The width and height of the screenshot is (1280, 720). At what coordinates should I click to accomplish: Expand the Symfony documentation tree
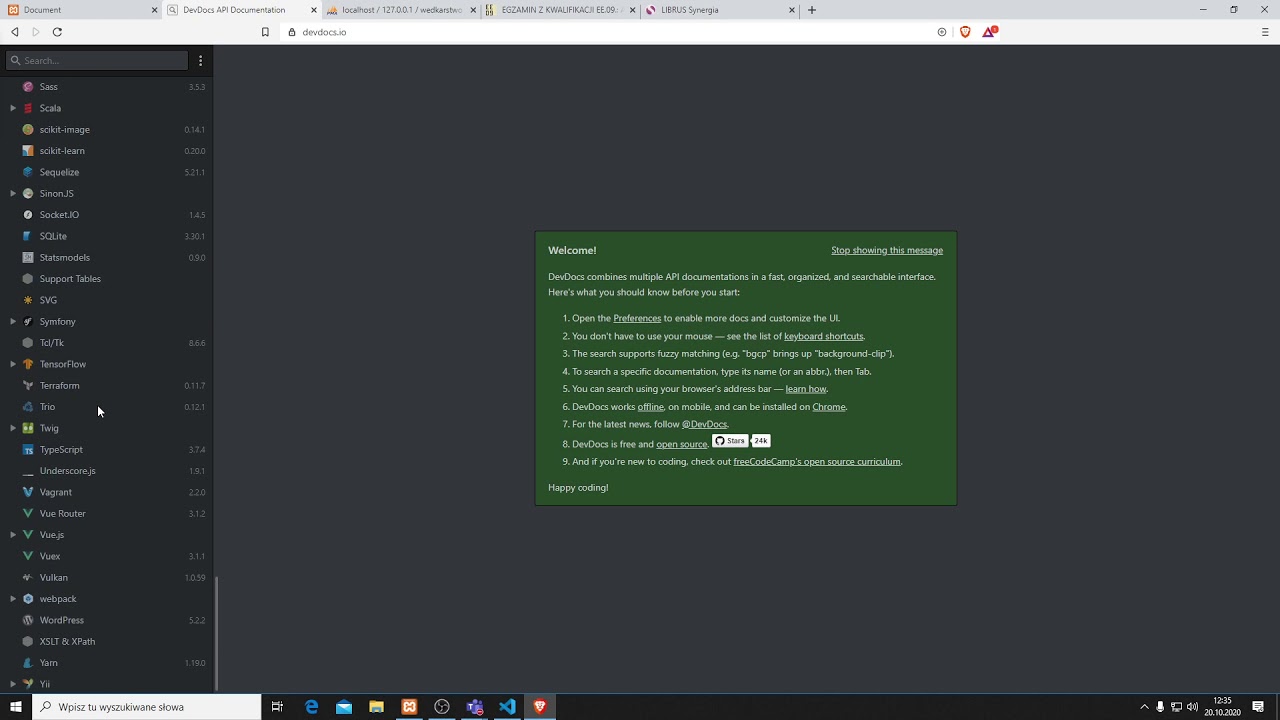[13, 321]
